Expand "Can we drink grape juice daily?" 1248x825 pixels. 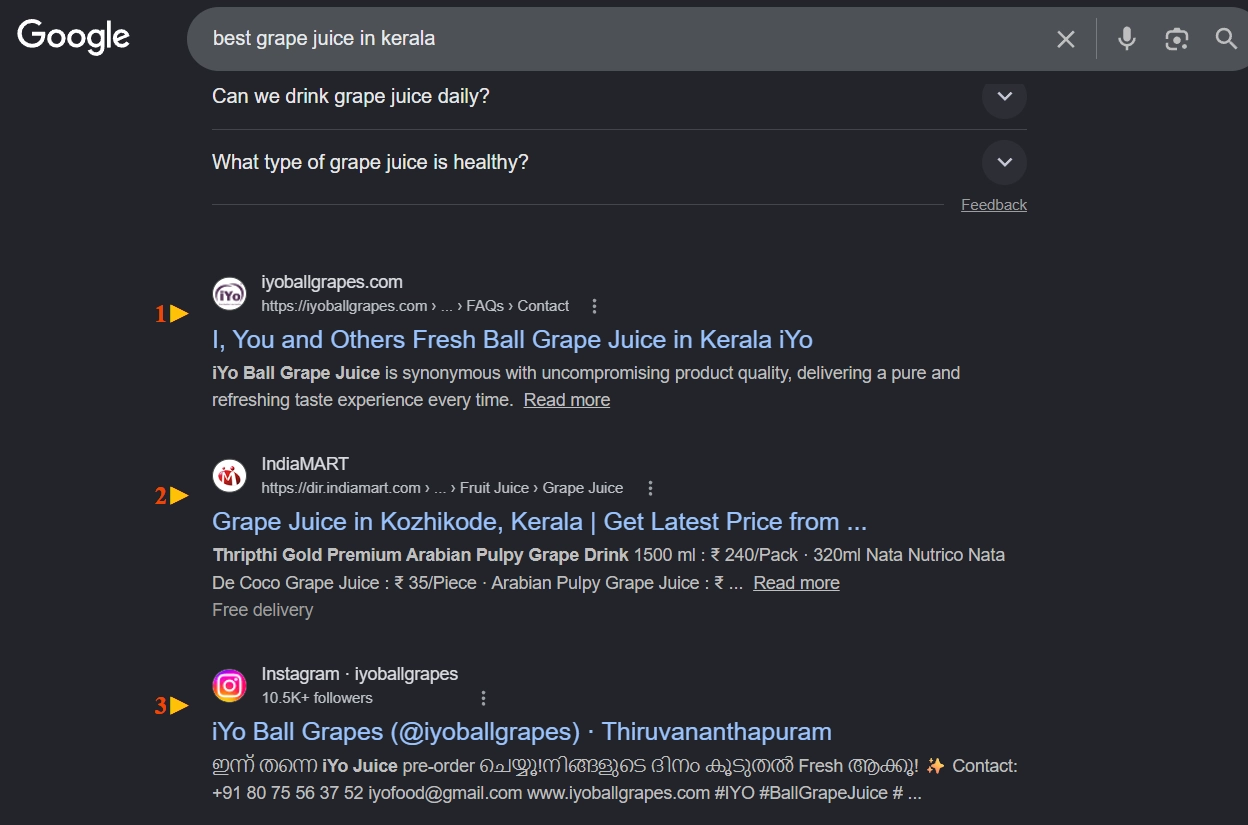pyautogui.click(x=1004, y=97)
